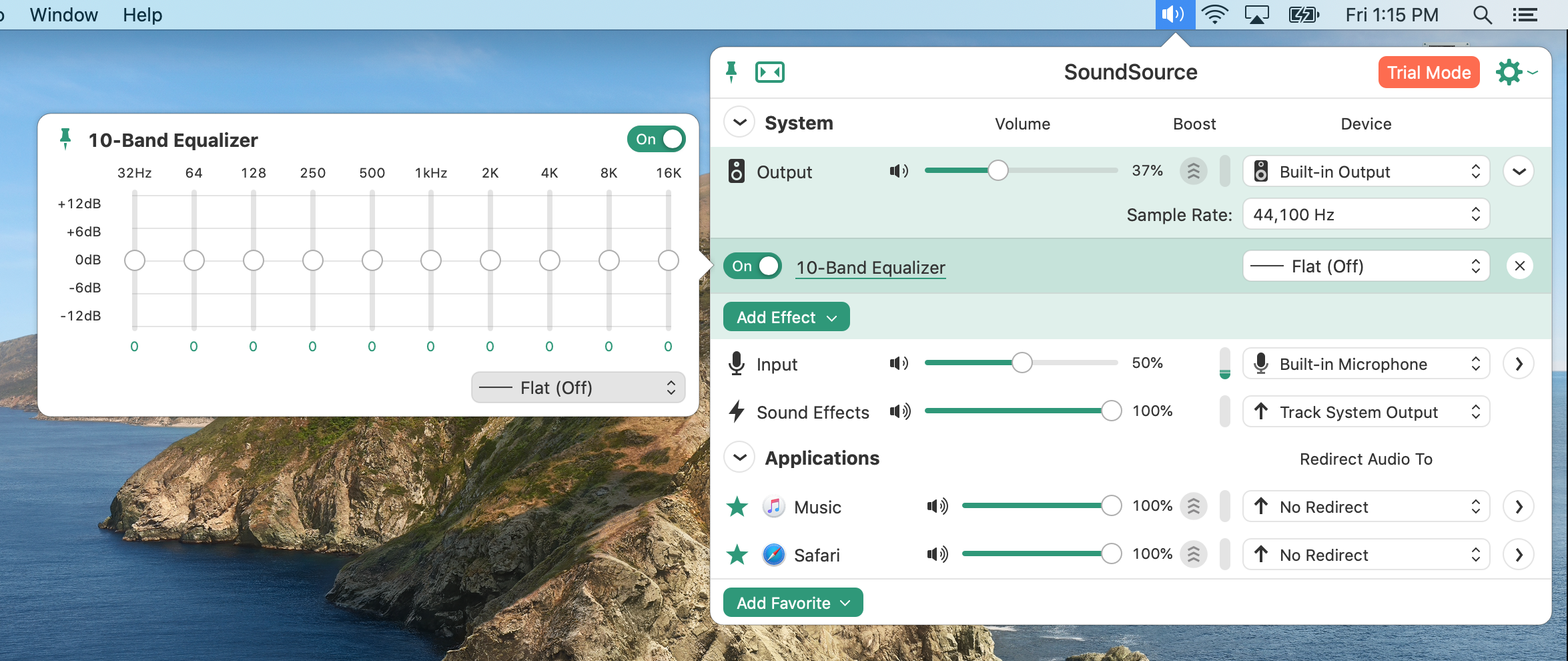Screen dimensions: 1568x661
Task: Expand the Music details chevron
Action: point(1519,507)
